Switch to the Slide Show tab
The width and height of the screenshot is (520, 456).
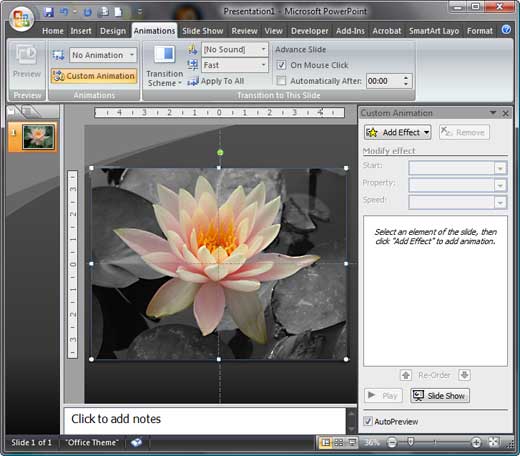coord(202,31)
